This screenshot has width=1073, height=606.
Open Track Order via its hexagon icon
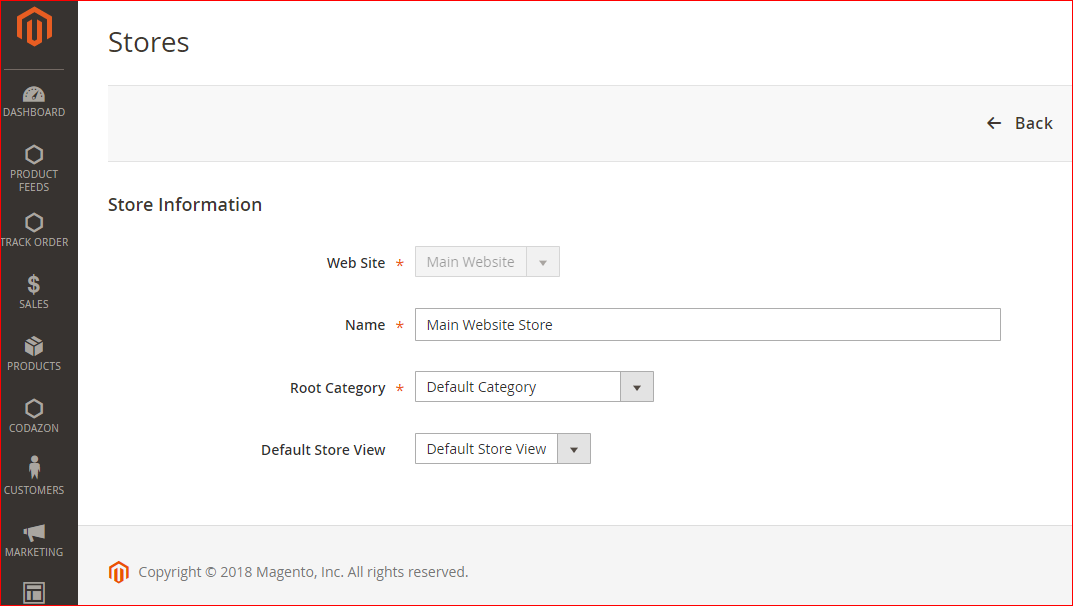34,222
